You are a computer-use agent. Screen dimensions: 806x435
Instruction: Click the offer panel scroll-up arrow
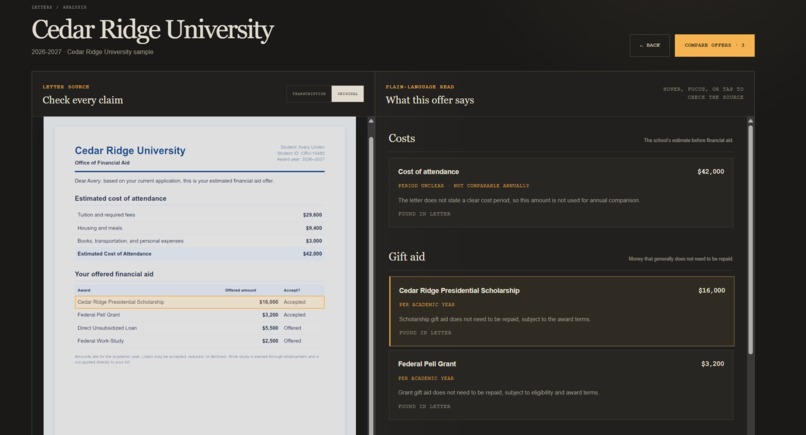pos(750,121)
